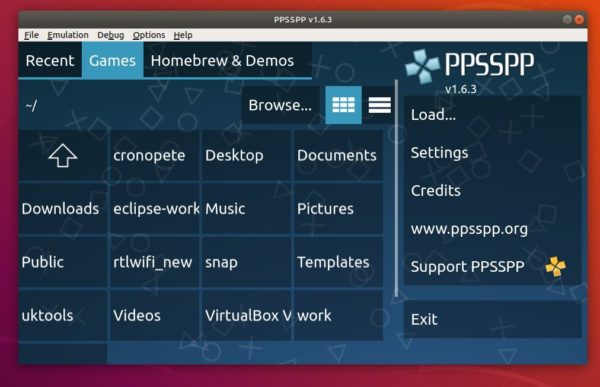
Task: Close the PPSSPP window
Action: pos(579,20)
